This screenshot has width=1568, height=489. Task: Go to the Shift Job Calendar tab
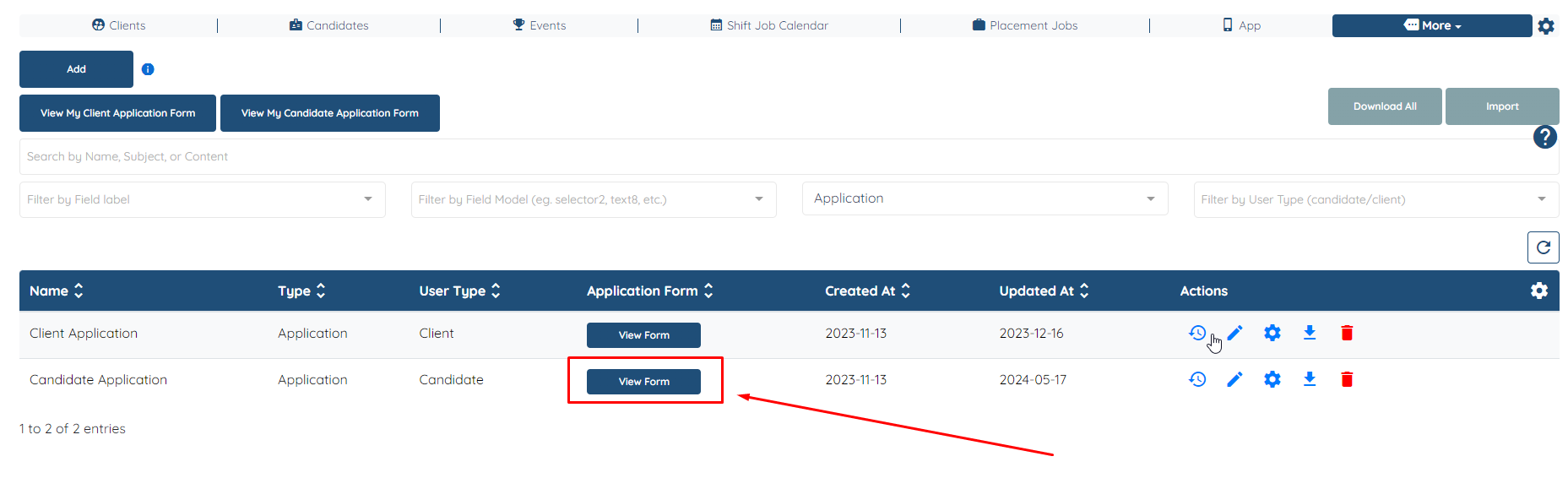[769, 25]
